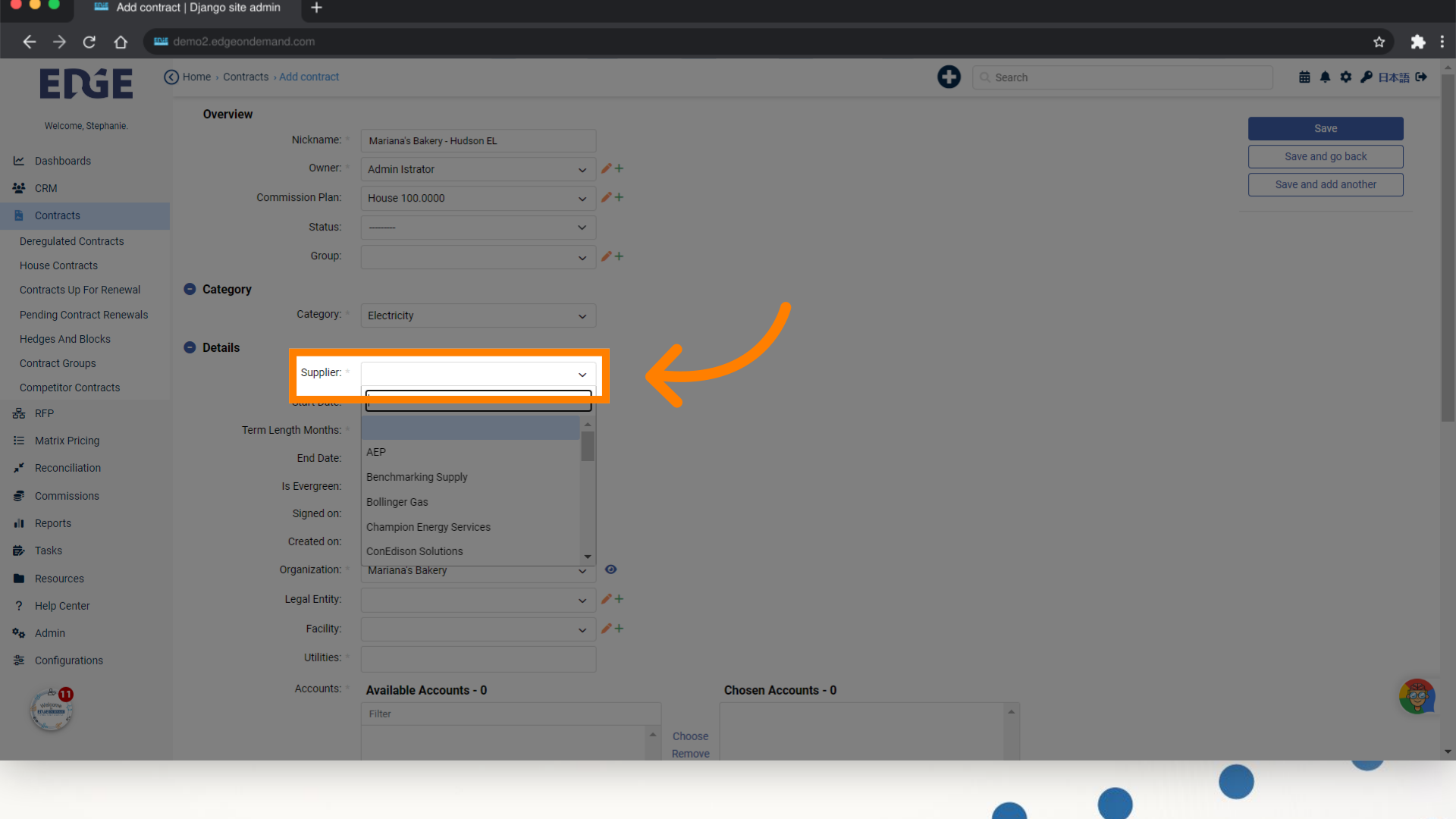Collapse the Category section
Image resolution: width=1456 pixels, height=819 pixels.
click(x=190, y=289)
